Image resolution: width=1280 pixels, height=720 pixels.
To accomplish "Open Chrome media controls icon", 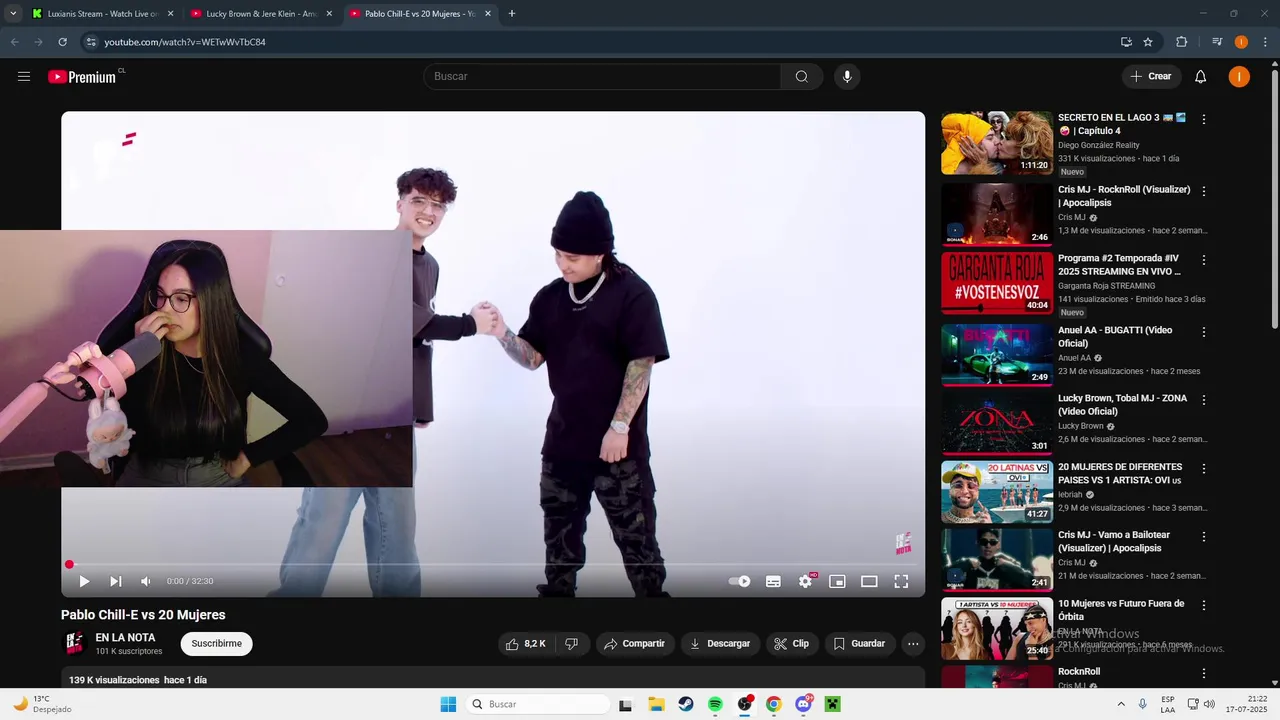I will [x=1217, y=42].
